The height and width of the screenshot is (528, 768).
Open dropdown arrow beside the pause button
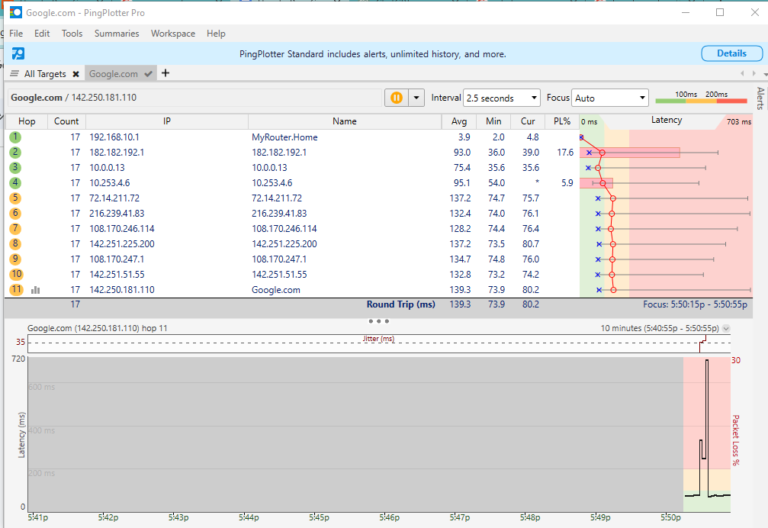pos(414,98)
